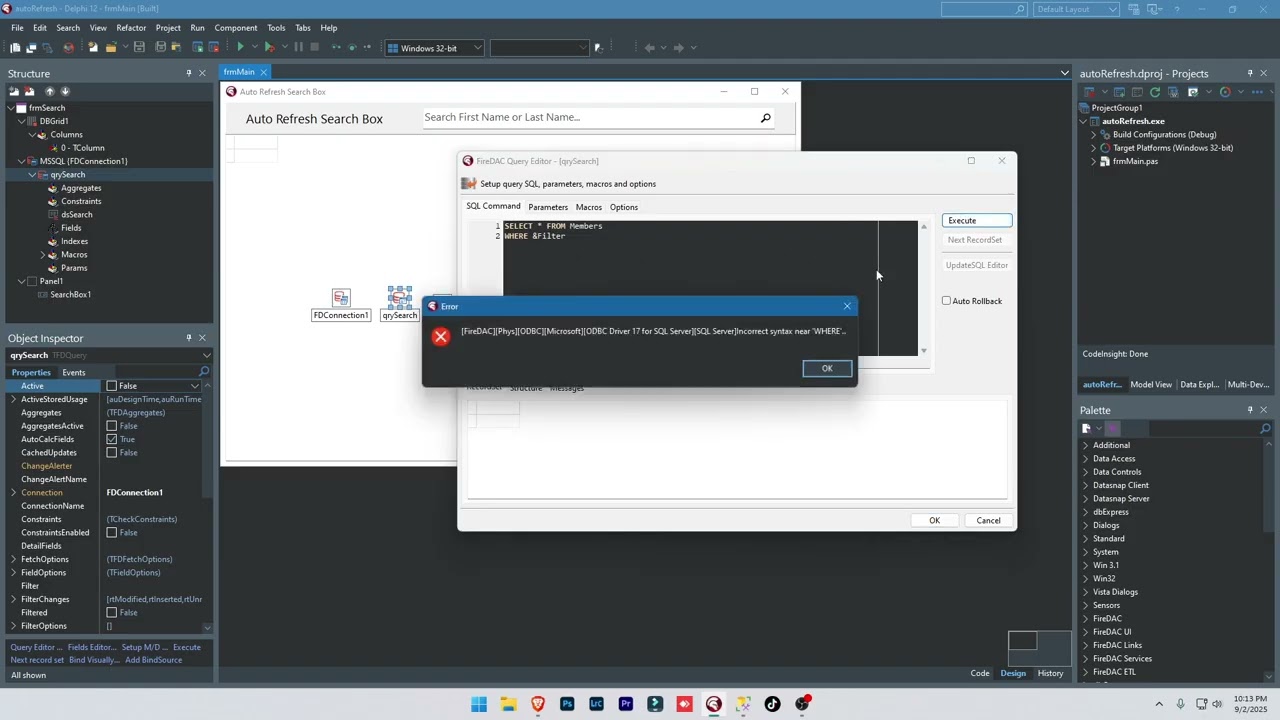Open Photoshop from the taskbar

[567, 704]
